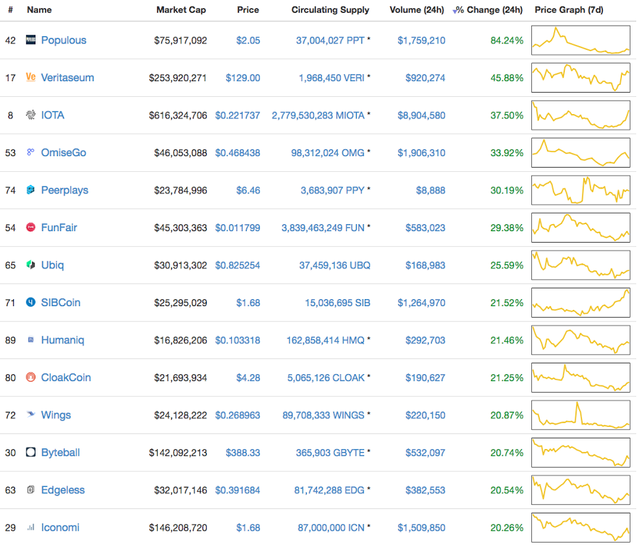Image resolution: width=640 pixels, height=545 pixels.
Task: Click the Veritaseum Ve logo icon
Action: click(x=31, y=77)
